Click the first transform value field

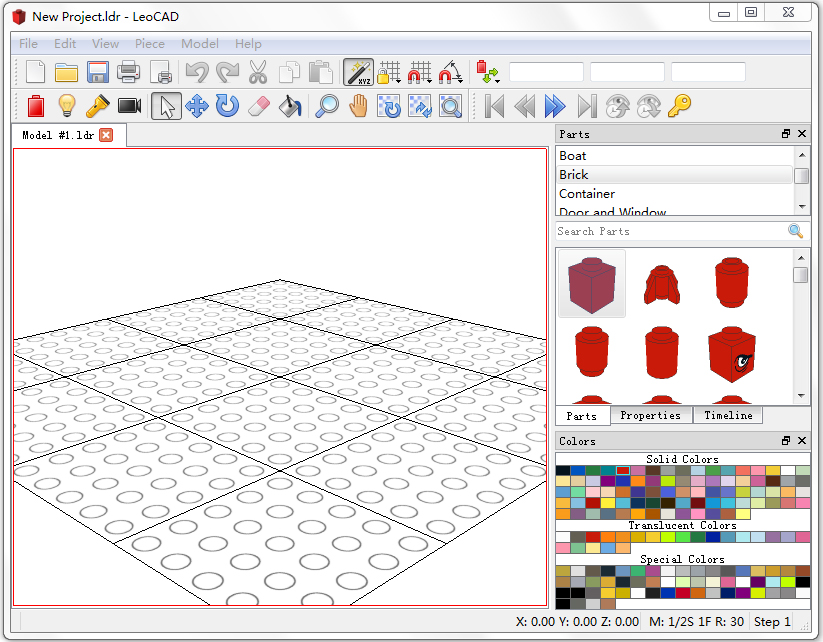[x=546, y=72]
